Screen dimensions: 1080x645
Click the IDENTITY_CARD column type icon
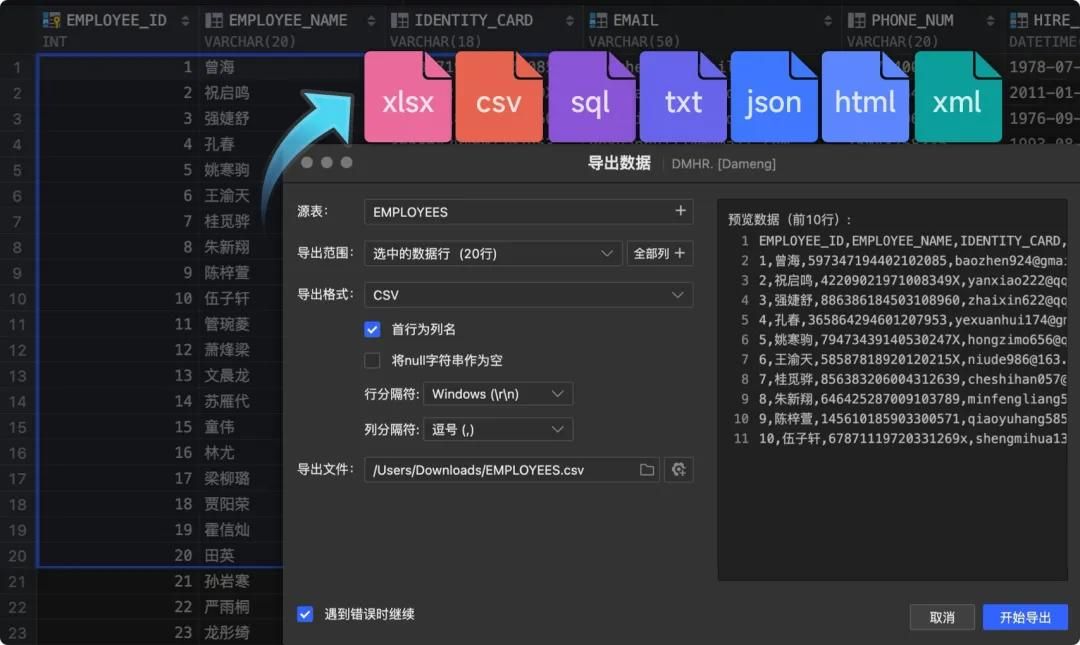[x=399, y=21]
